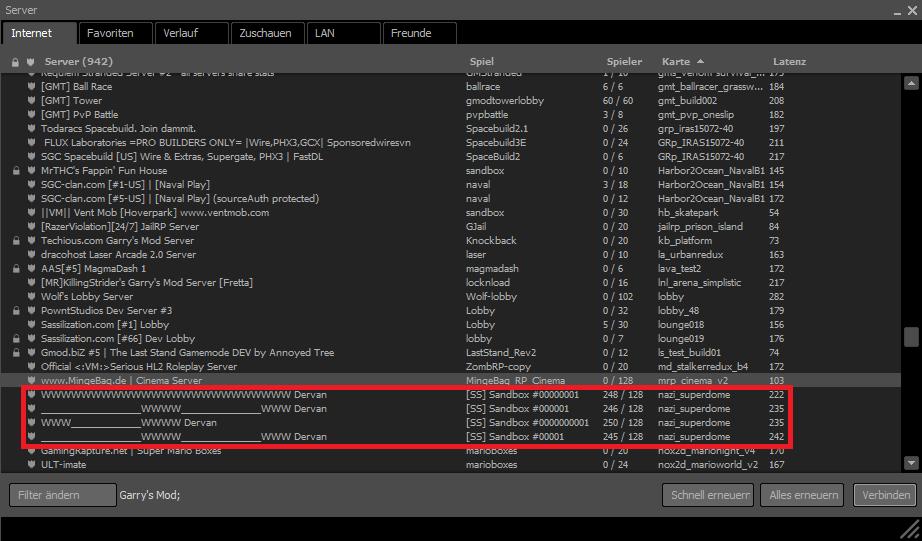Select the [SS] Sandbox #0000000001 server entry
The image size is (922, 541).
point(450,423)
